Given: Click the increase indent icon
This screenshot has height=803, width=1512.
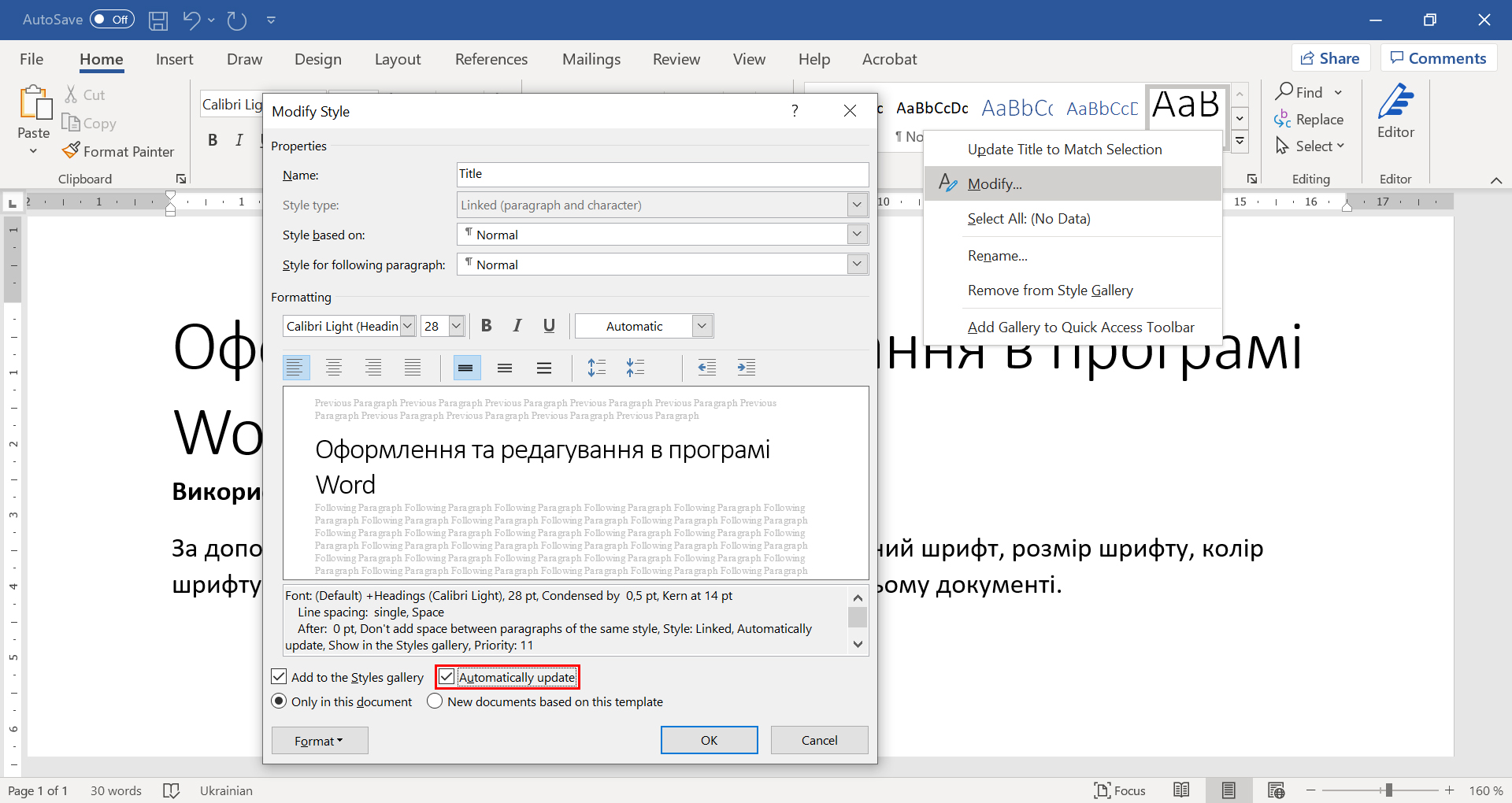Looking at the screenshot, I should (746, 368).
